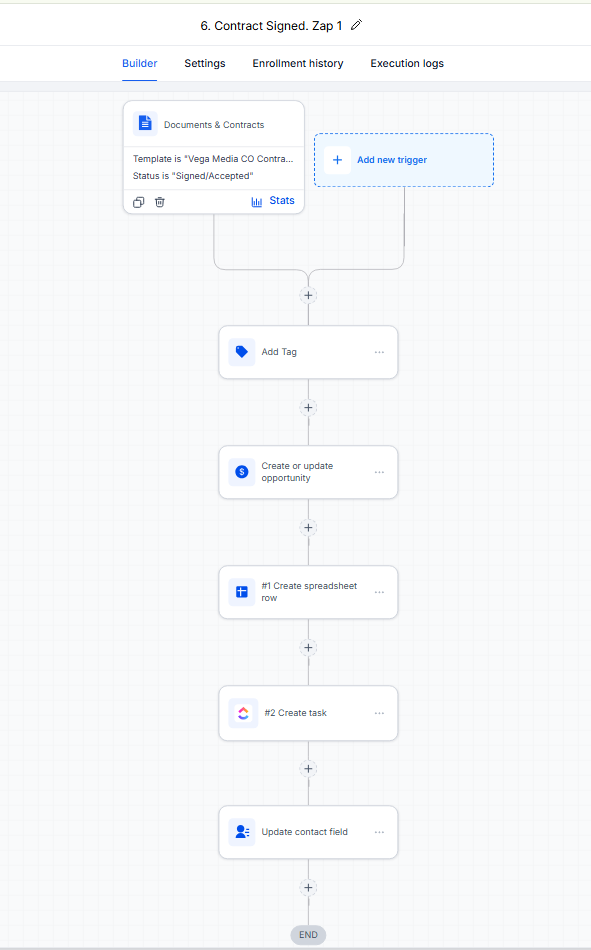Click the opportunity dollar icon
Image resolution: width=591 pixels, height=950 pixels.
coord(241,472)
